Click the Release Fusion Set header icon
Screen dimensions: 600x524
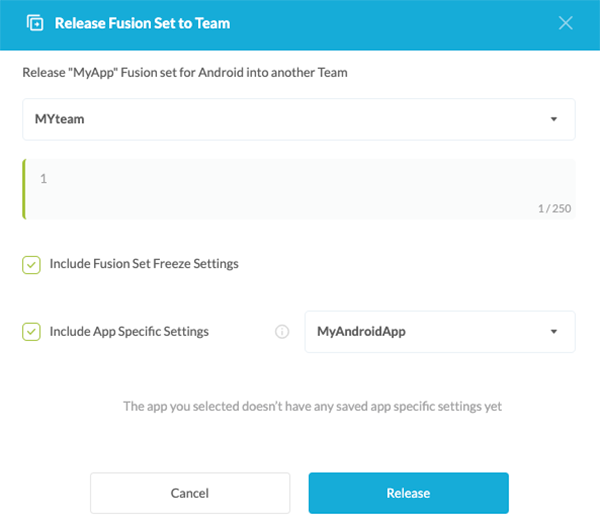coord(36,23)
